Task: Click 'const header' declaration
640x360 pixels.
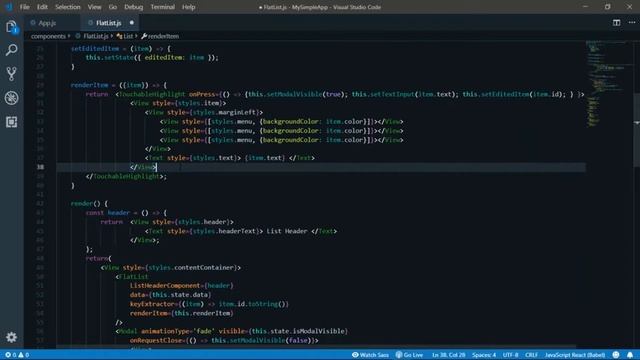Action: click(108, 213)
